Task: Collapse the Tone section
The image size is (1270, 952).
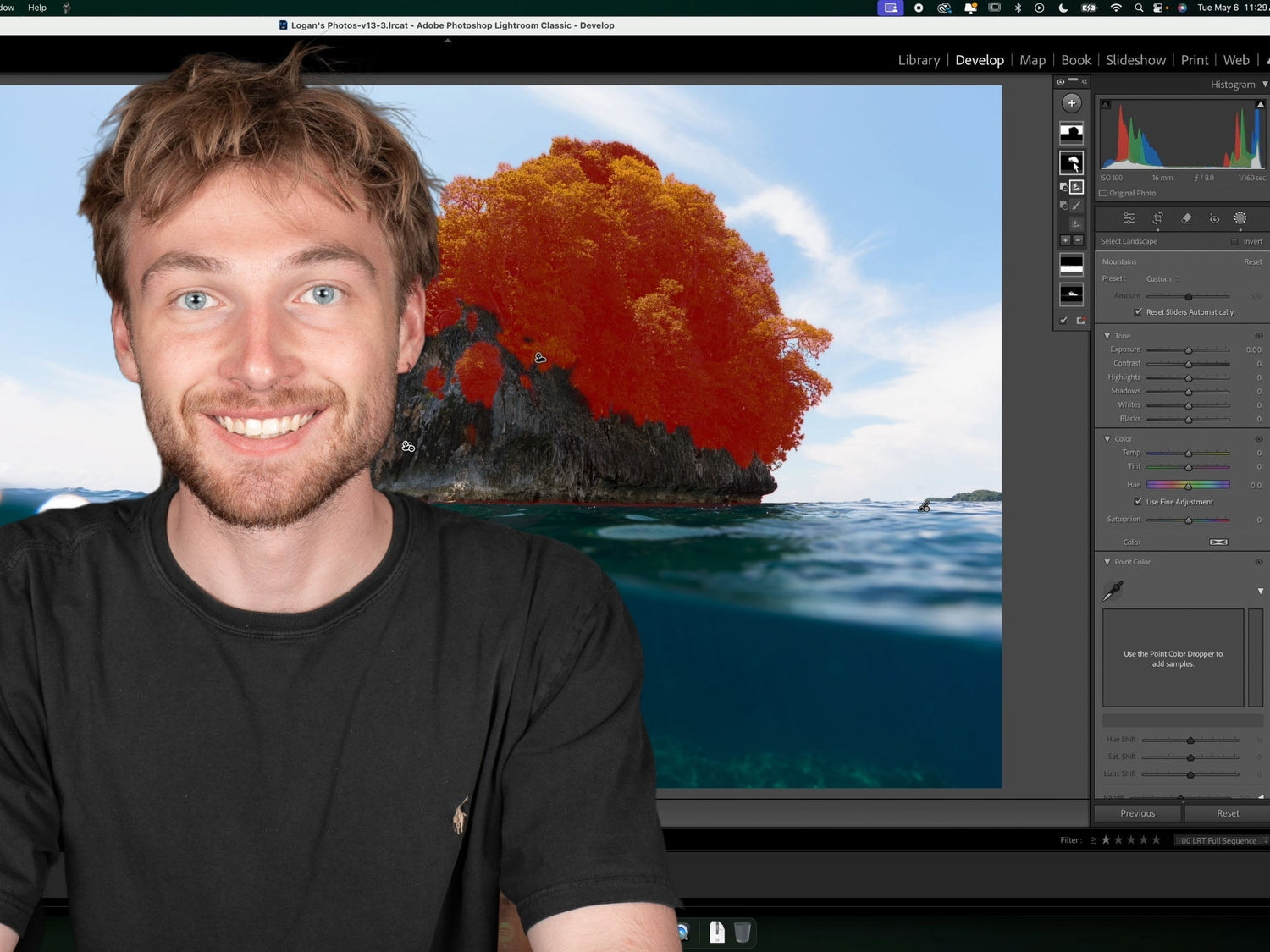Action: pos(1107,335)
